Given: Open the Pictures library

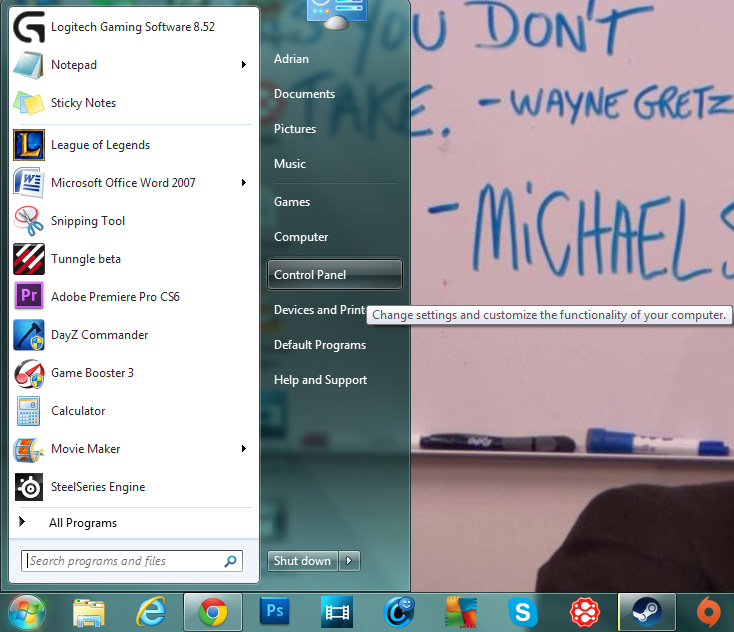Looking at the screenshot, I should point(295,129).
